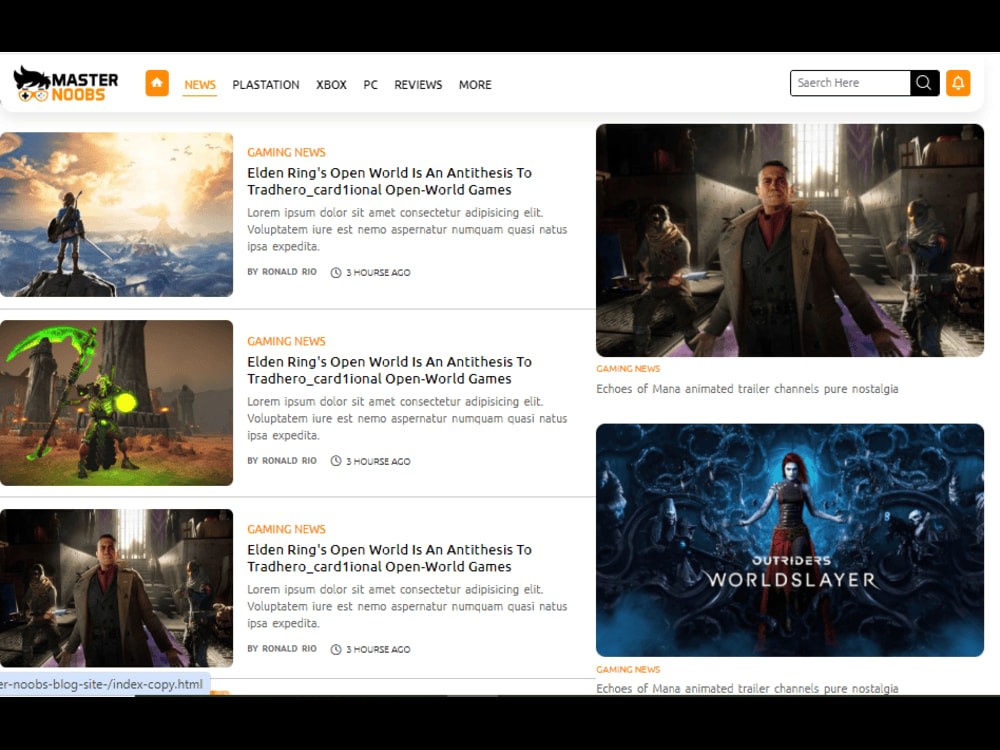This screenshot has width=1000, height=750.
Task: Open the REVIEWS menu item
Action: pyautogui.click(x=418, y=85)
